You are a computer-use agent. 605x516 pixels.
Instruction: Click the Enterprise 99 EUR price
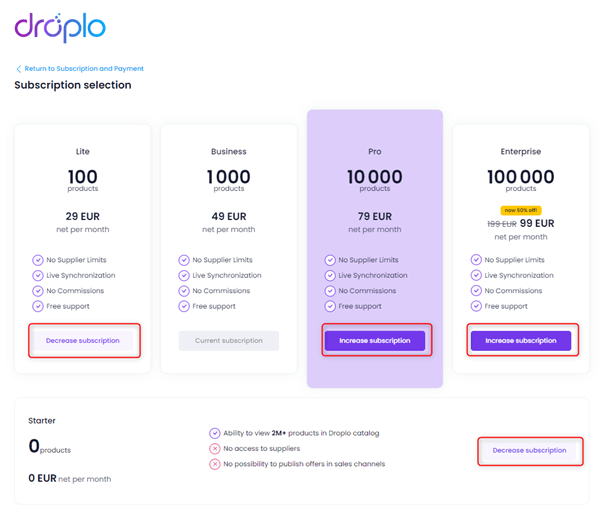coord(537,223)
